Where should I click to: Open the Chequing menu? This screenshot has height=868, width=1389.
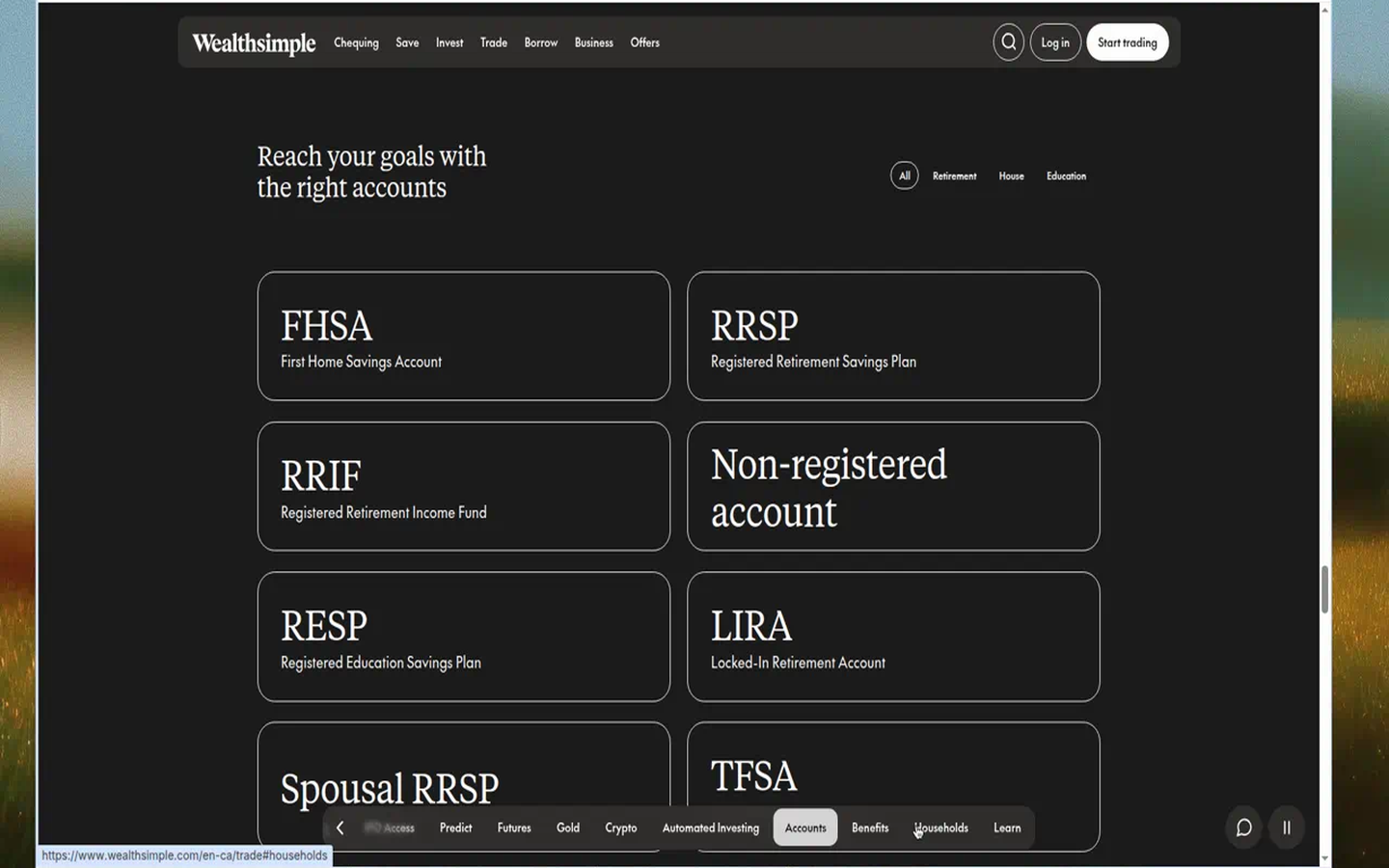356,42
